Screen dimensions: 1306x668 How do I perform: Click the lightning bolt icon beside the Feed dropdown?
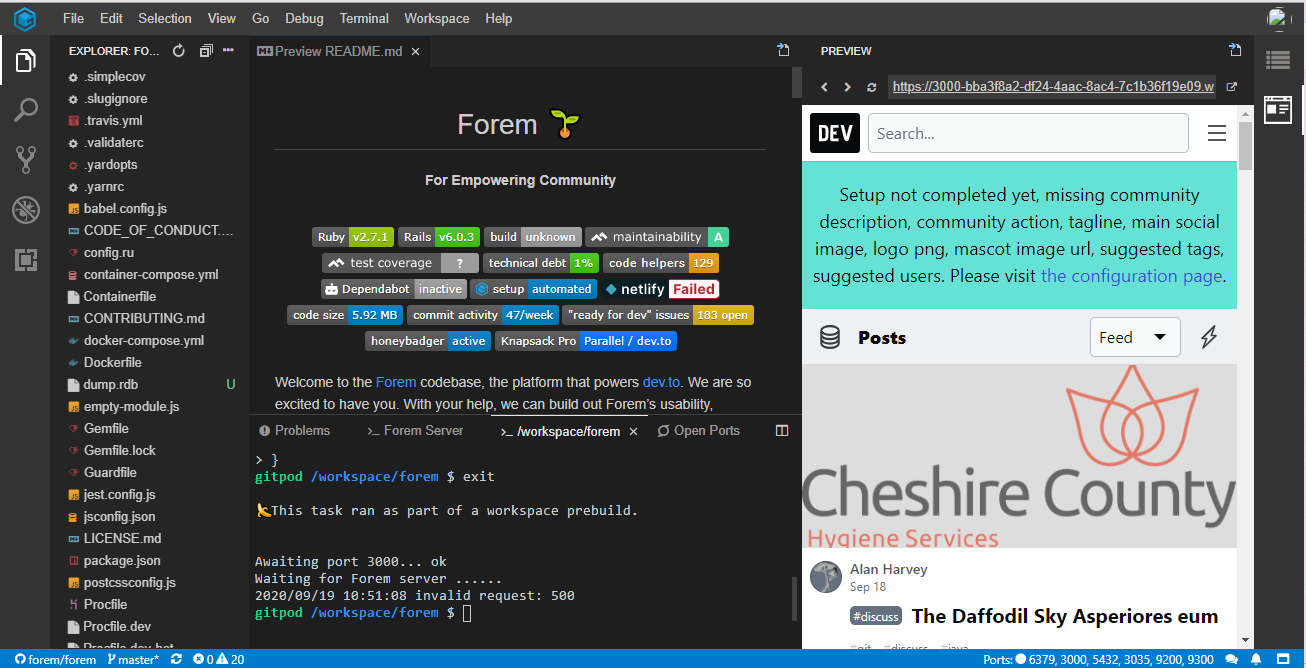click(x=1209, y=338)
